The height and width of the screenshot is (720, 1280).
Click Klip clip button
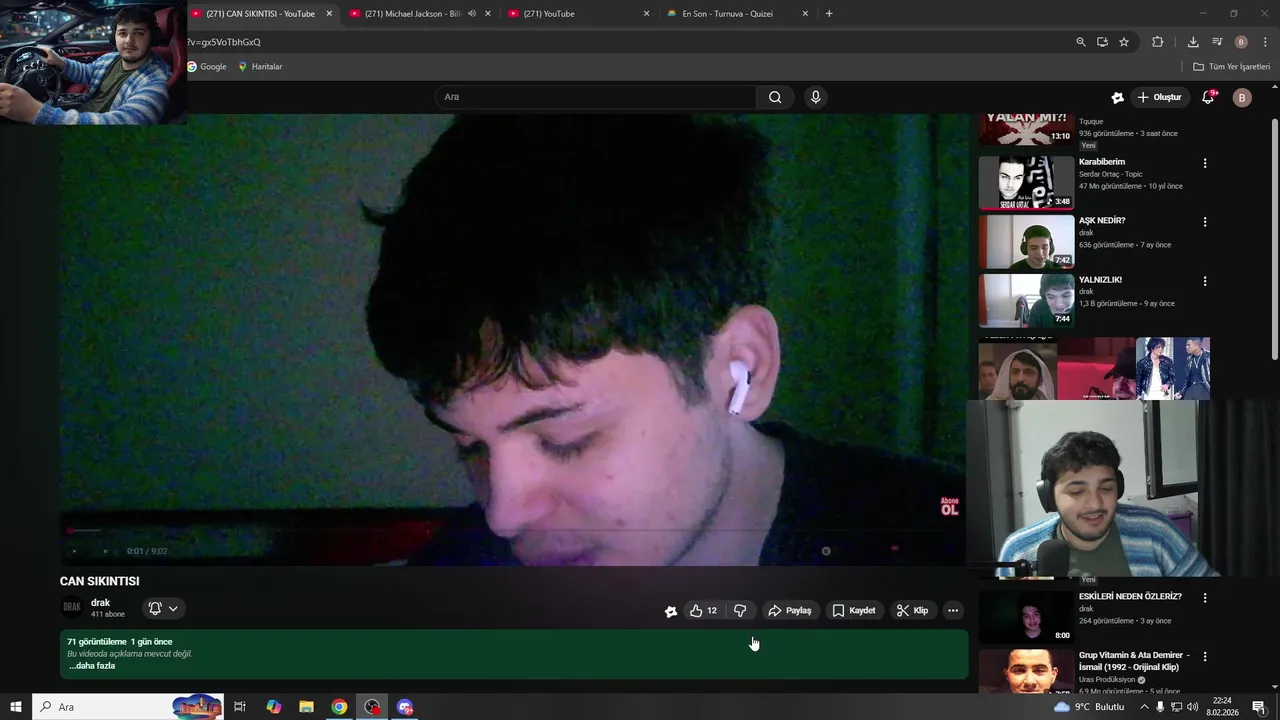coord(912,610)
